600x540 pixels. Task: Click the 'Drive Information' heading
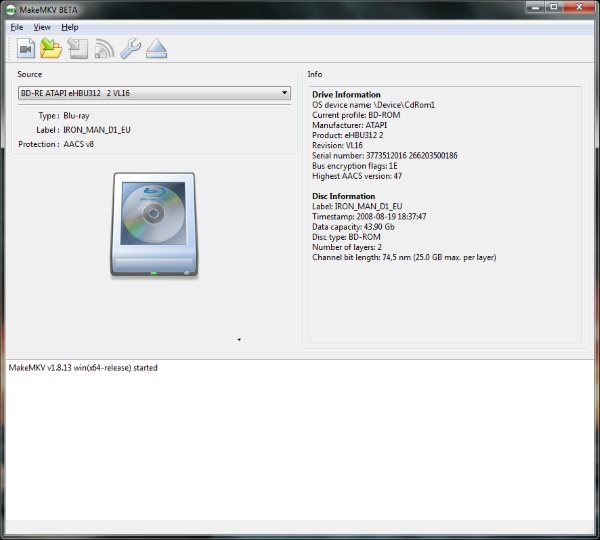coord(346,95)
